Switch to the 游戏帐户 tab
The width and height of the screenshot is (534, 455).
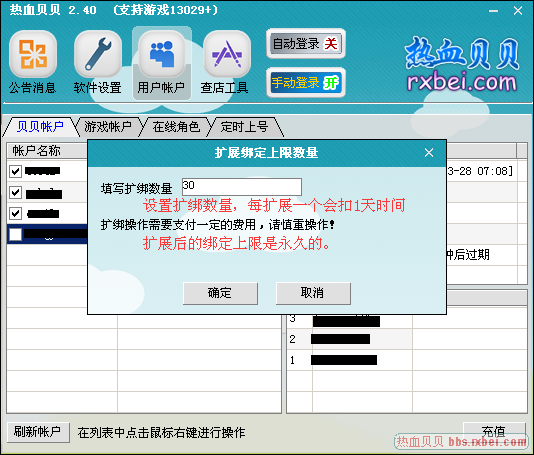(108, 127)
